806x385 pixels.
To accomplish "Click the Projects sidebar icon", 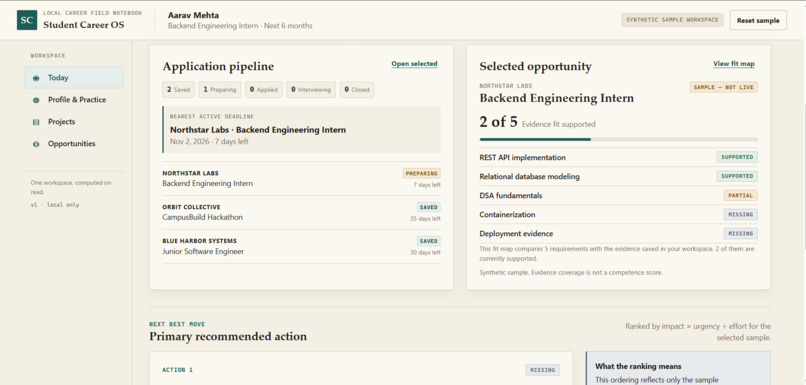I will (36, 122).
